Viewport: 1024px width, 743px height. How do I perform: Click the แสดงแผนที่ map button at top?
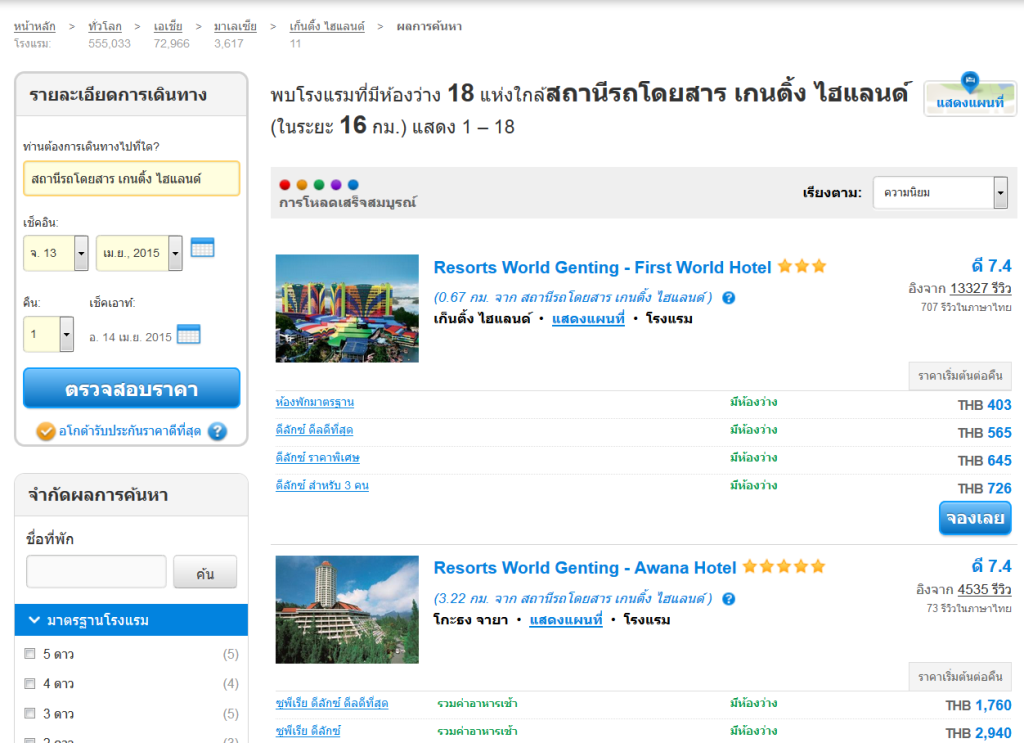tap(970, 99)
